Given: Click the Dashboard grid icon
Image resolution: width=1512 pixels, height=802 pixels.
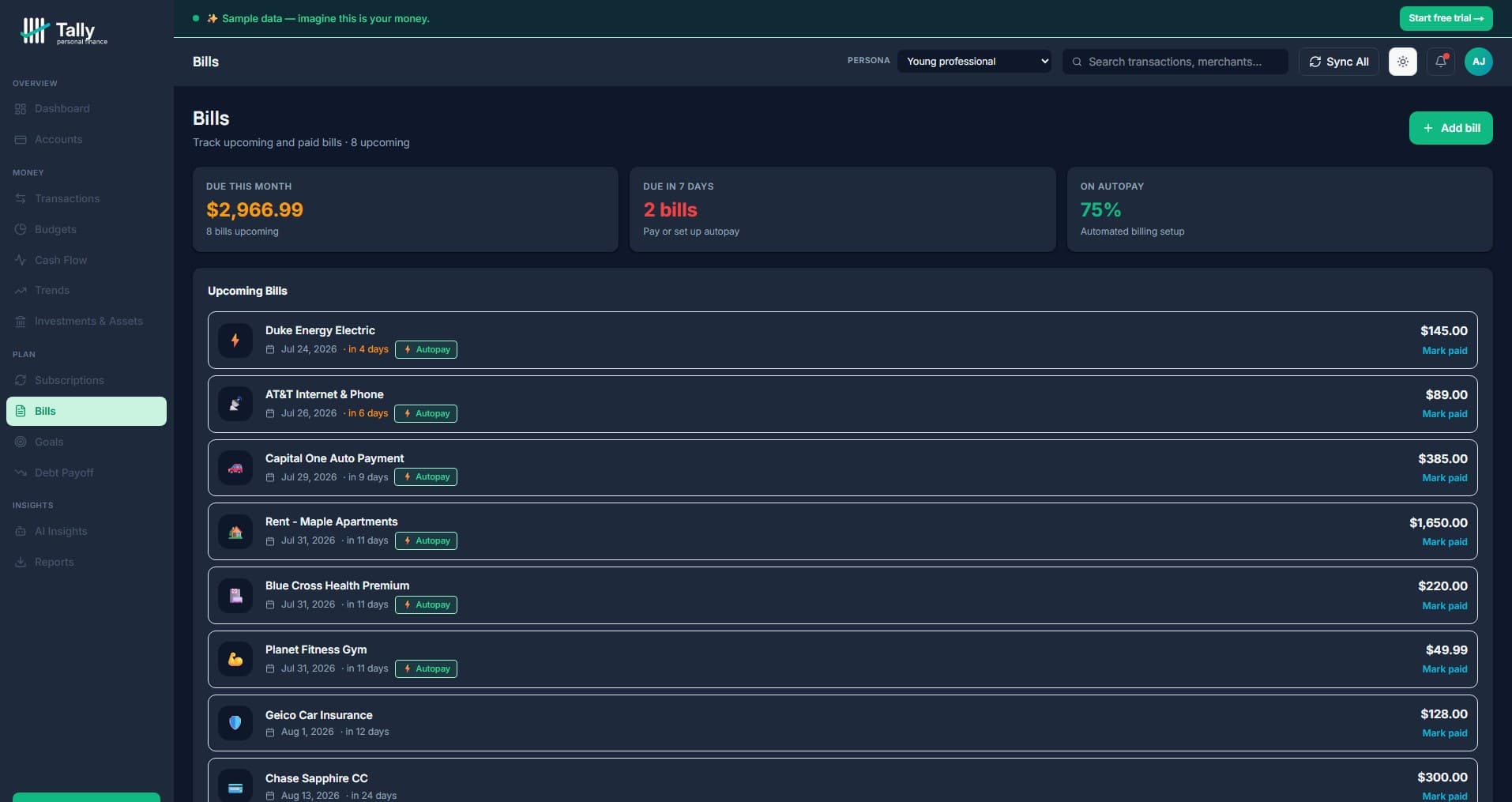Looking at the screenshot, I should click(21, 109).
